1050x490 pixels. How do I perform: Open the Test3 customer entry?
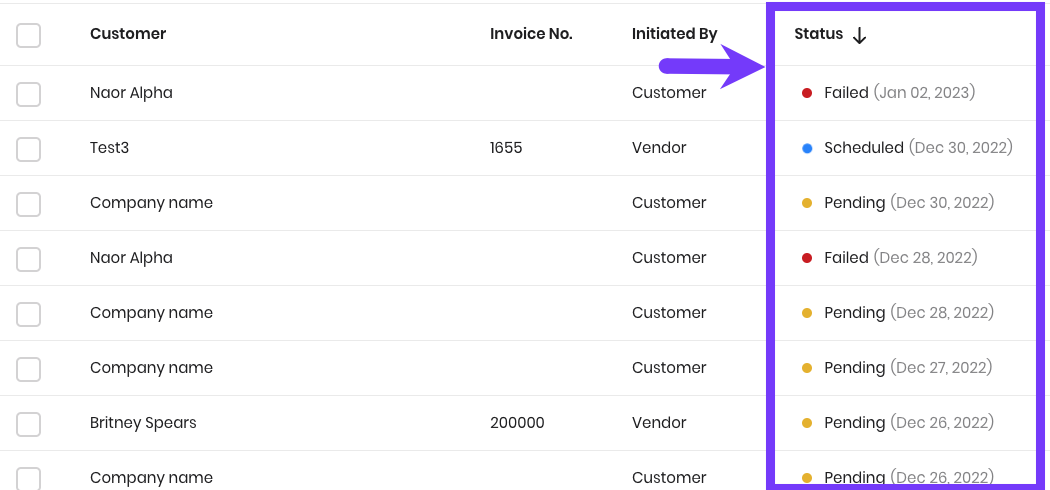click(109, 148)
